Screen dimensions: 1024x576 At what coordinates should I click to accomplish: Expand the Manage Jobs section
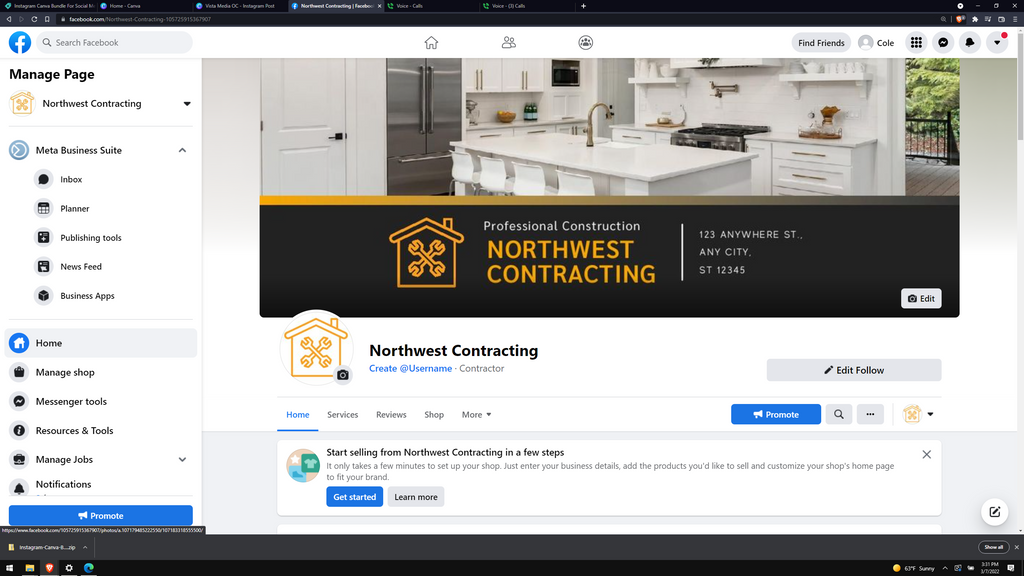pos(182,460)
